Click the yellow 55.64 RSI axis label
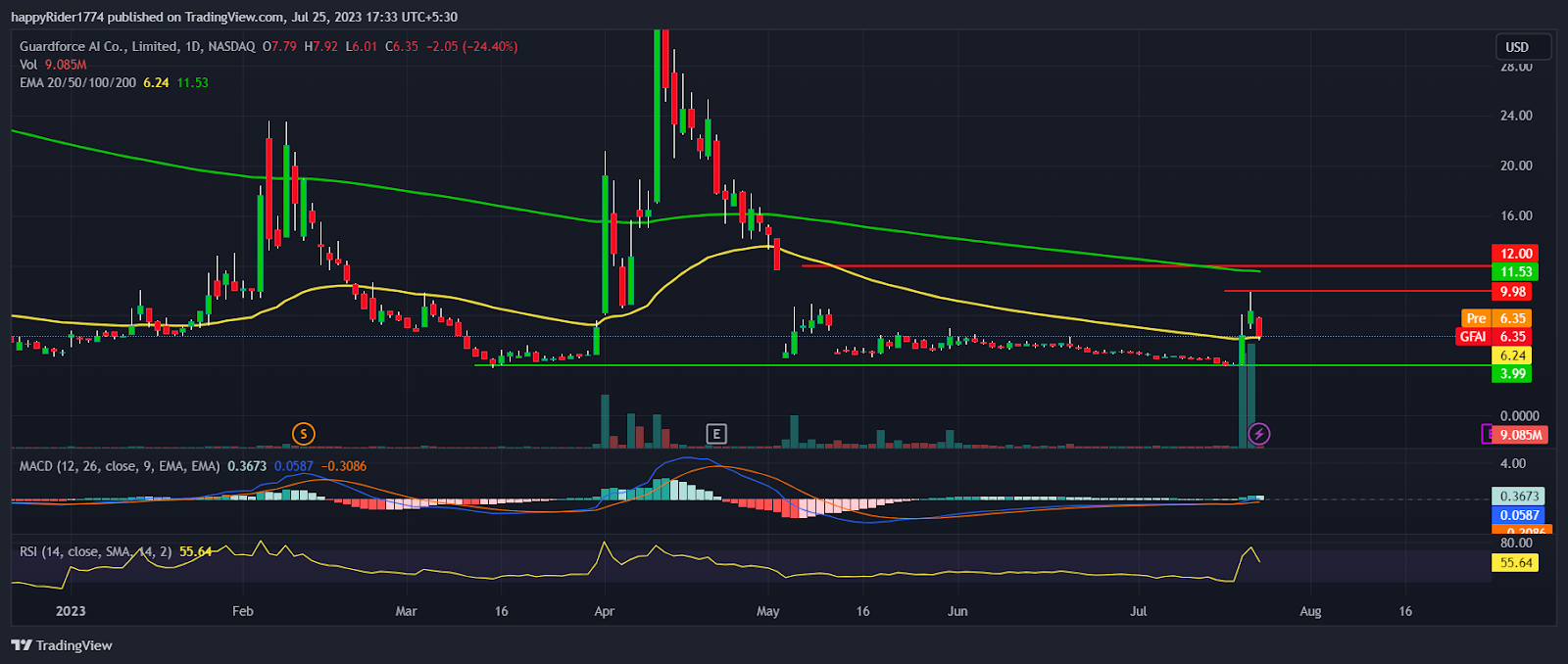 pyautogui.click(x=1514, y=563)
